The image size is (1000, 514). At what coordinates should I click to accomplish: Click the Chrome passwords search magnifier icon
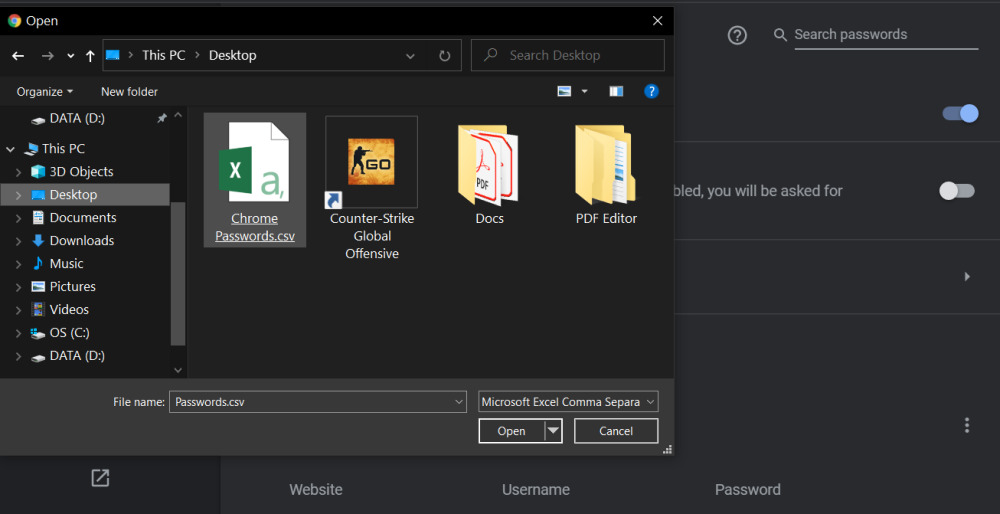tap(780, 35)
